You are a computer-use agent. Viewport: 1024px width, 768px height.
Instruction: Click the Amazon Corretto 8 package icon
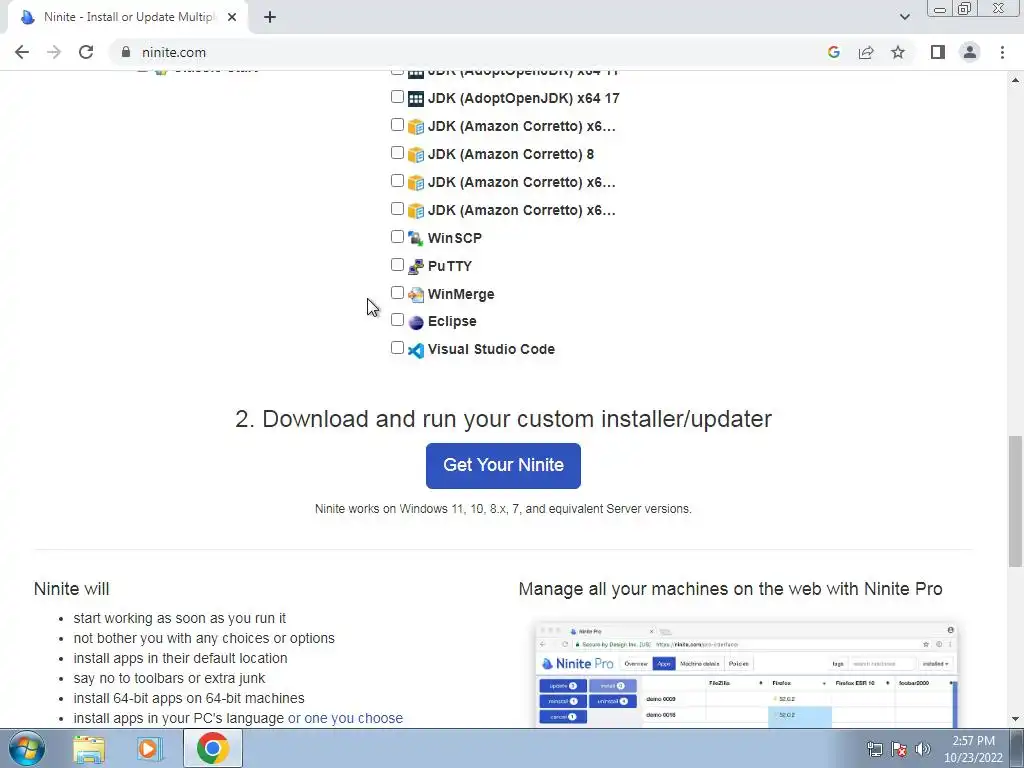click(x=416, y=155)
